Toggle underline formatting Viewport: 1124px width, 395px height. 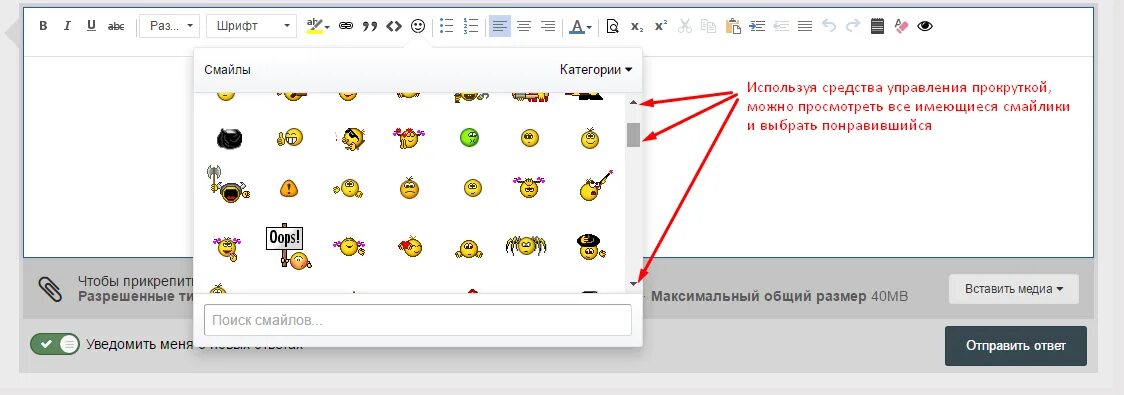(x=91, y=27)
